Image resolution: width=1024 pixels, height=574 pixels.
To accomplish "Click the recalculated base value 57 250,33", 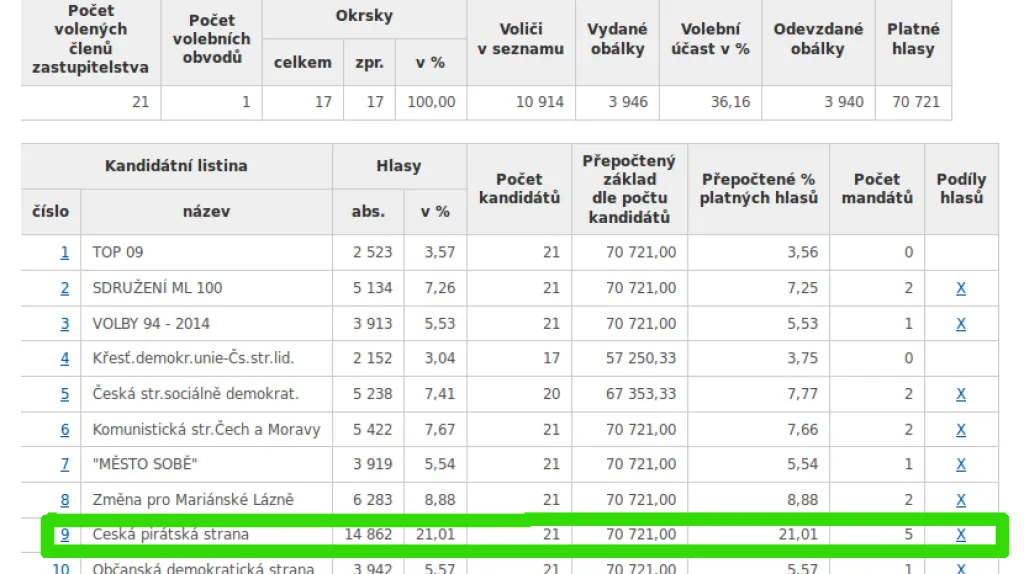I will (641, 359).
